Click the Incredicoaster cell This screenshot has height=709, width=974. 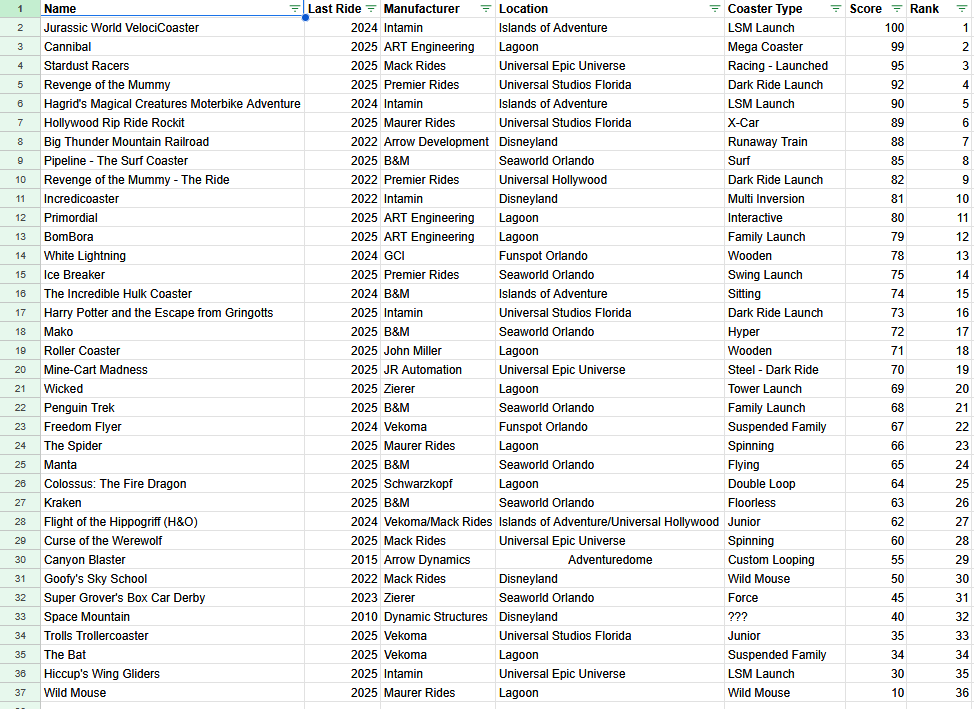(x=173, y=199)
